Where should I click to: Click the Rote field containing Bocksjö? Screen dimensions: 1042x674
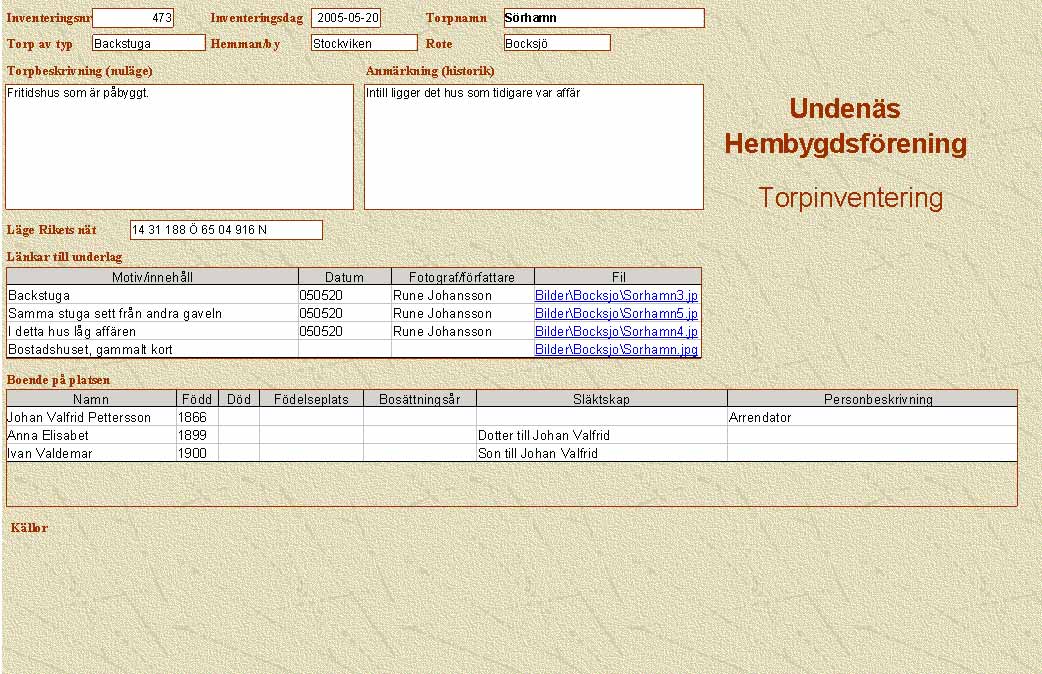(557, 43)
